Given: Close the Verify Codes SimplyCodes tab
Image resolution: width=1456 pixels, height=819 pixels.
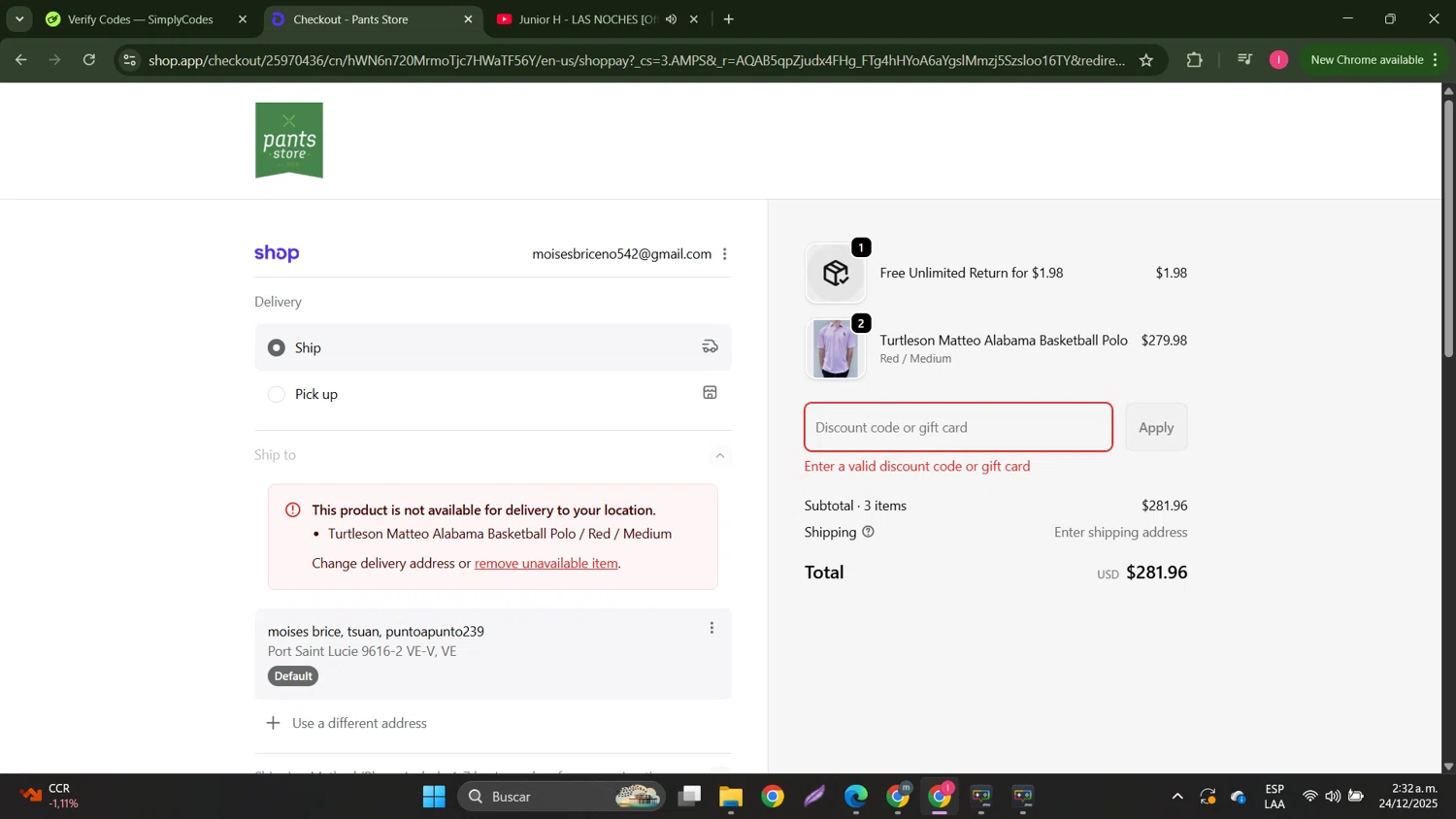Looking at the screenshot, I should coord(243,19).
